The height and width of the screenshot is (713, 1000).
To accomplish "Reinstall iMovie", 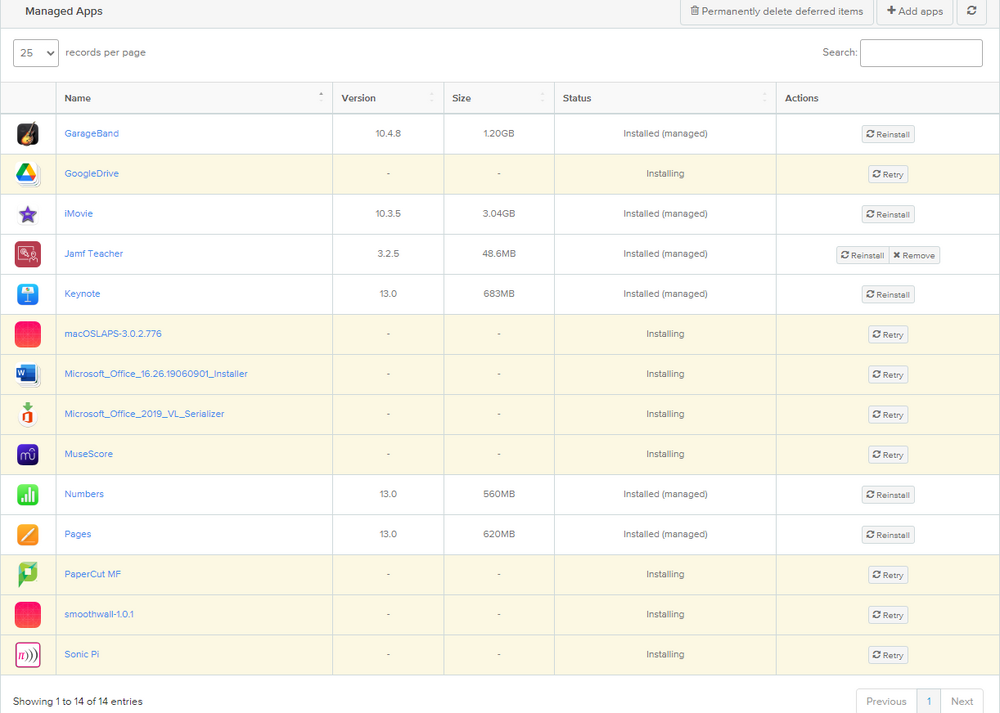I will coord(888,214).
